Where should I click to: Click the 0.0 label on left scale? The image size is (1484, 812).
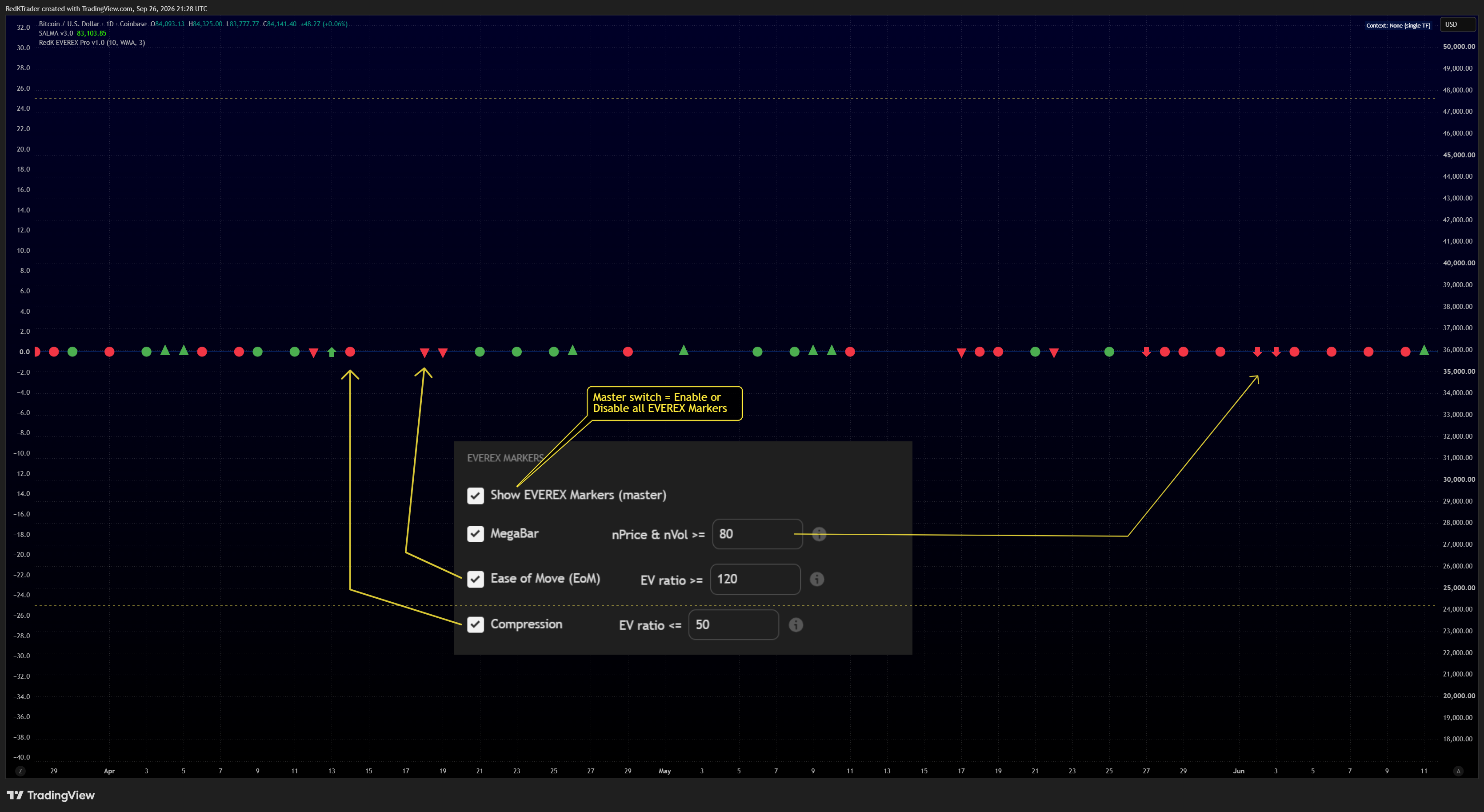(24, 352)
